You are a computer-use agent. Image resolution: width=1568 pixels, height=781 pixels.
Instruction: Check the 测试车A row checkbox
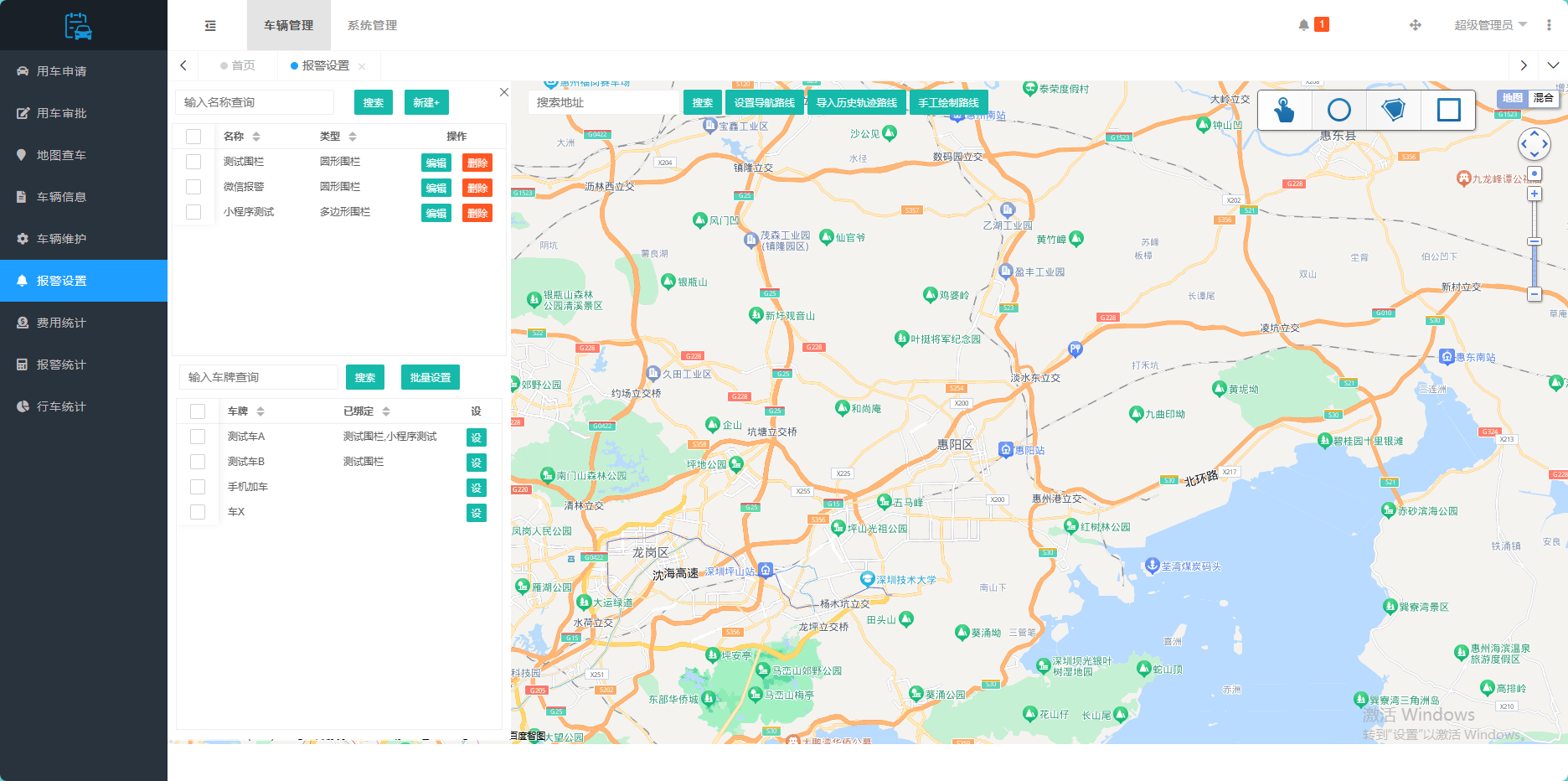tap(198, 437)
